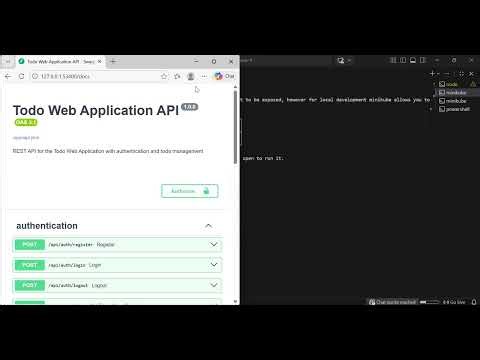Open the openapi.json link

click(x=26, y=137)
